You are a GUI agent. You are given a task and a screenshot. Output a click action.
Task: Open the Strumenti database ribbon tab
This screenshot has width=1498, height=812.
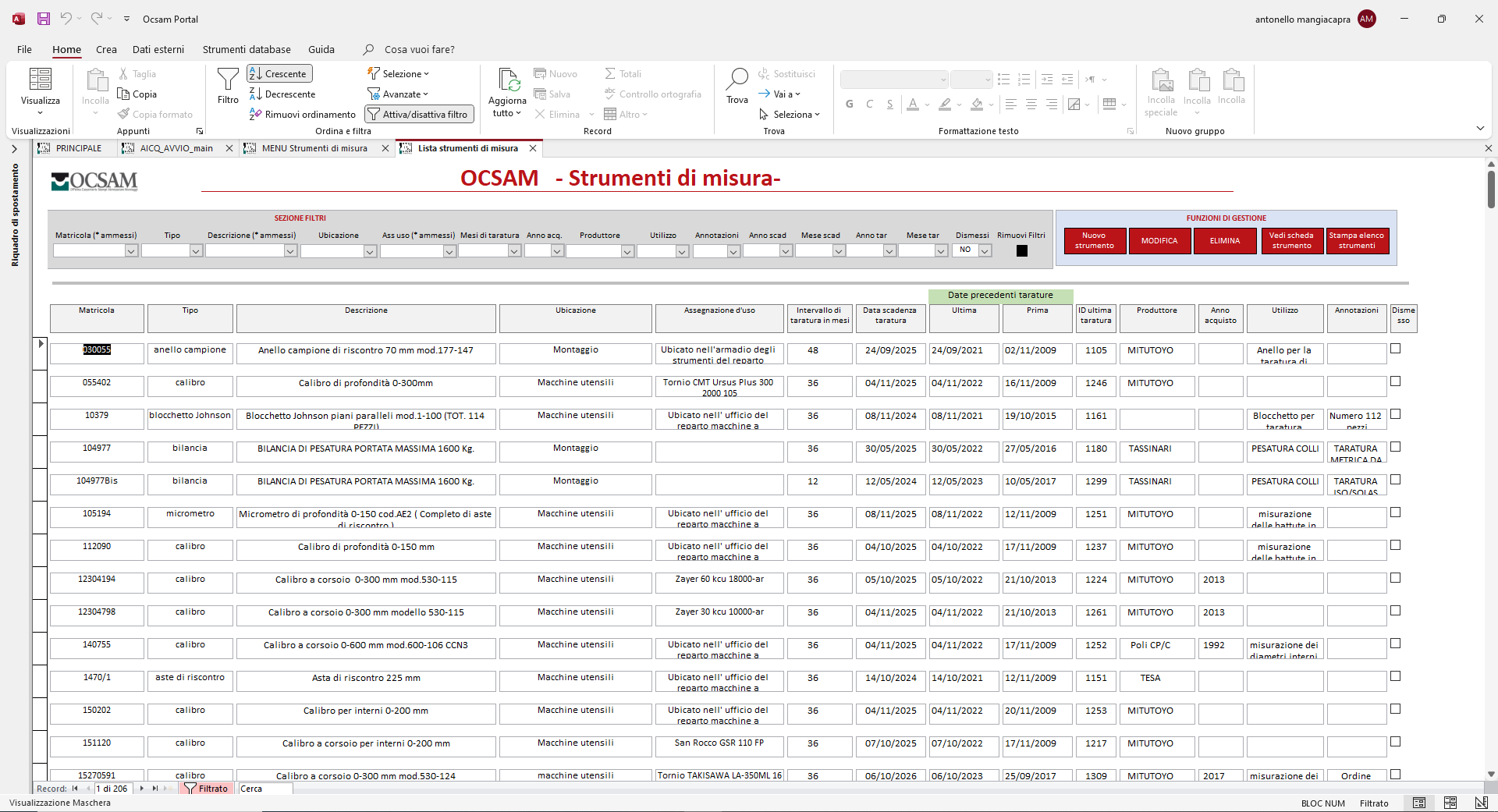tap(247, 49)
